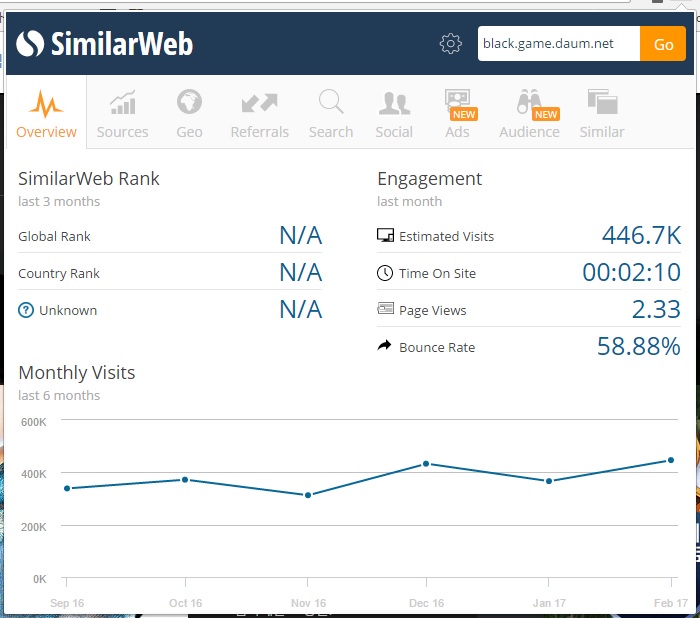
Task: Click the 446.7K estimated visits value
Action: (642, 235)
